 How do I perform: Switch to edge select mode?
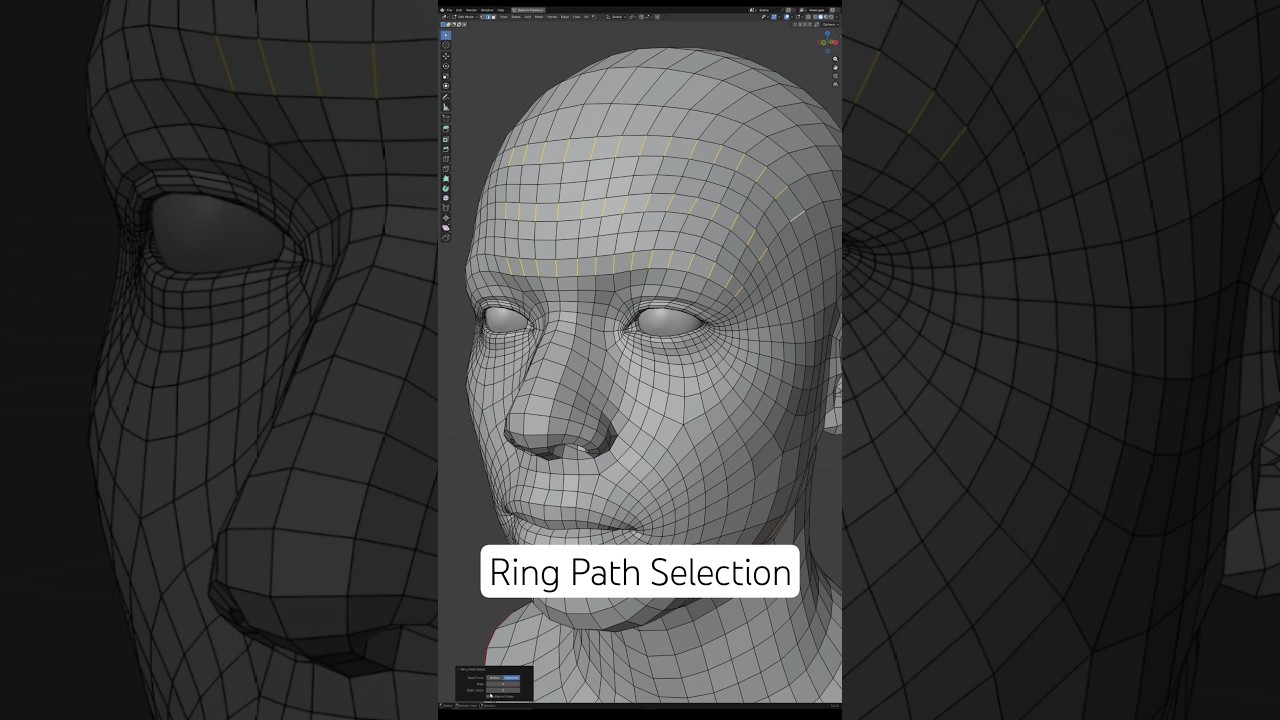coord(488,17)
